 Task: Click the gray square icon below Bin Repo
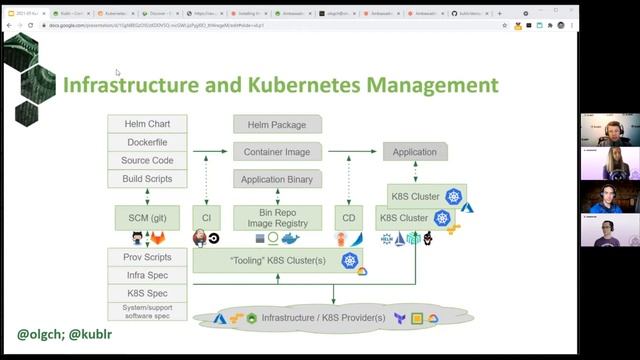(260, 238)
